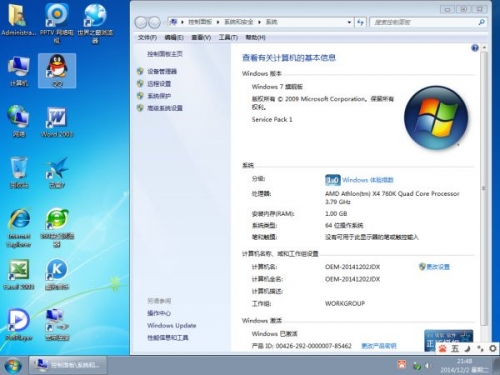Launch PPTV network TV shortcut

click(x=57, y=23)
